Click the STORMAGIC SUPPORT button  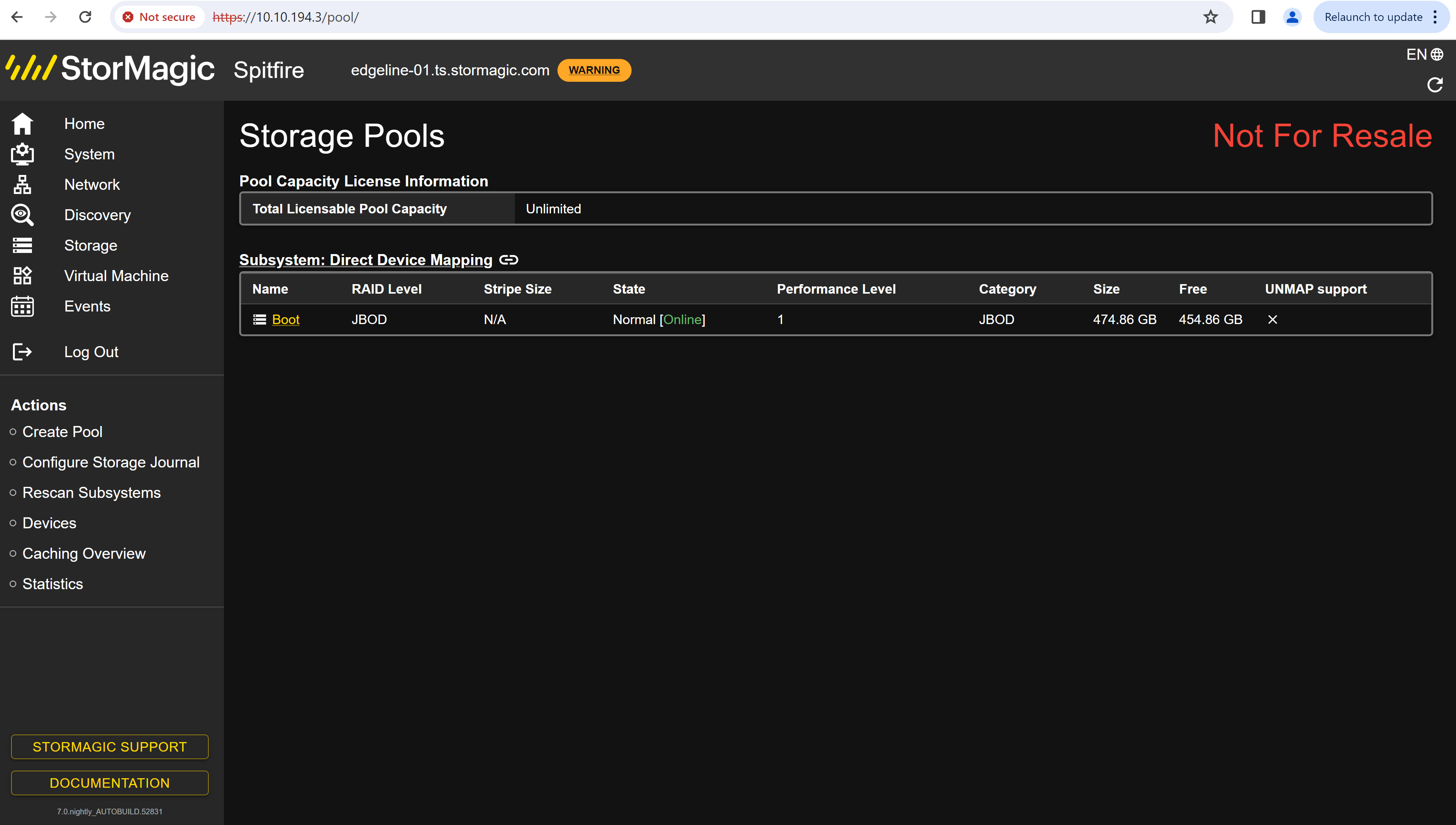[x=110, y=747]
